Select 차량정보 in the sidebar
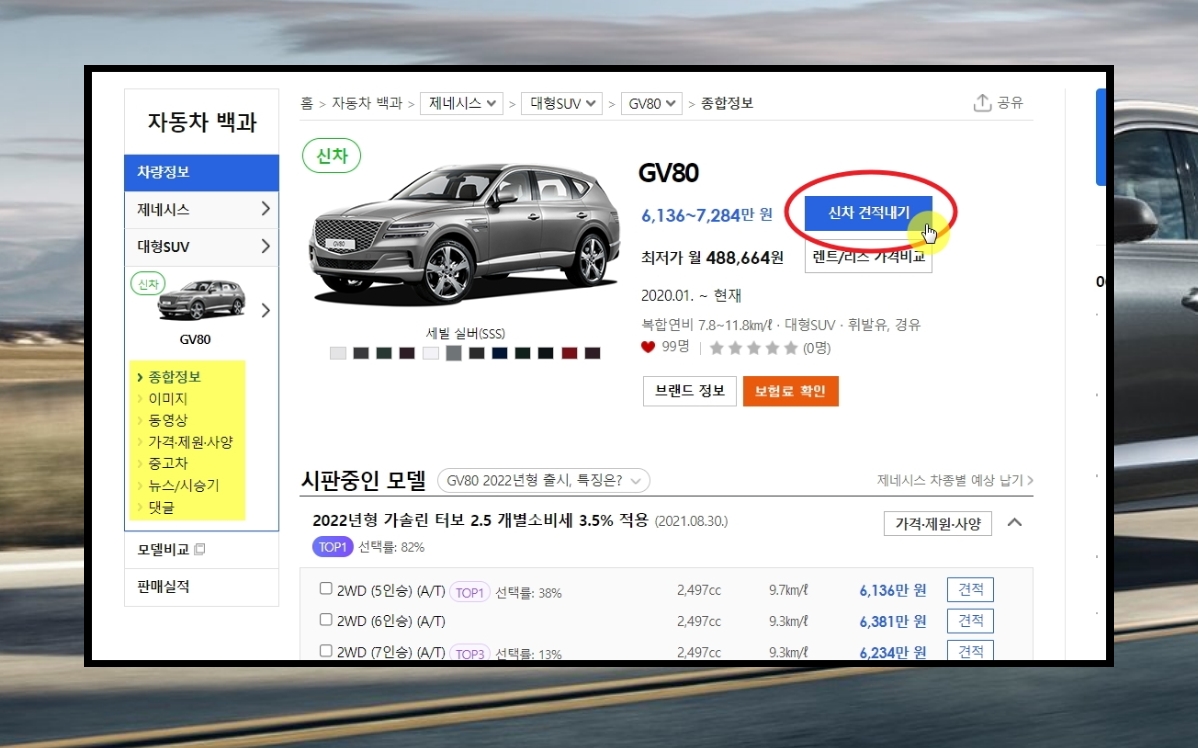 202,173
